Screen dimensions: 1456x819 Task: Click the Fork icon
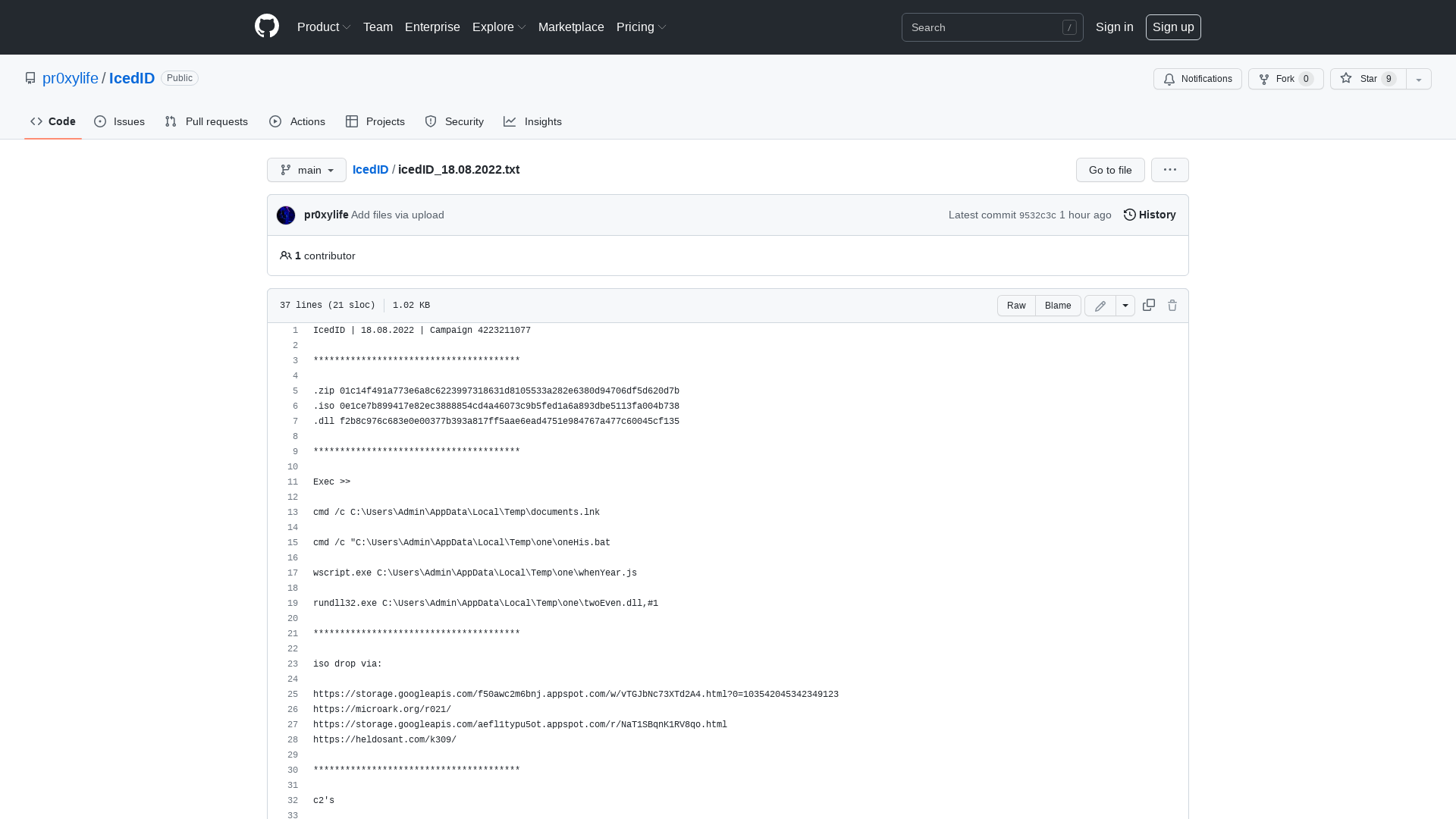point(1263,79)
